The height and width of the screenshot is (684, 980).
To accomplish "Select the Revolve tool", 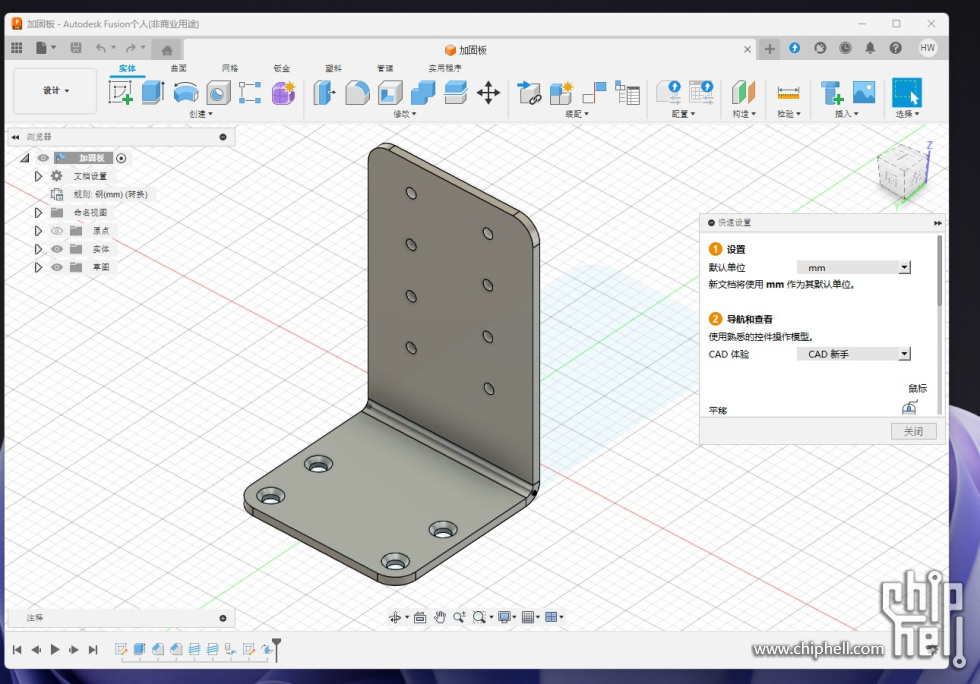I will 186,93.
